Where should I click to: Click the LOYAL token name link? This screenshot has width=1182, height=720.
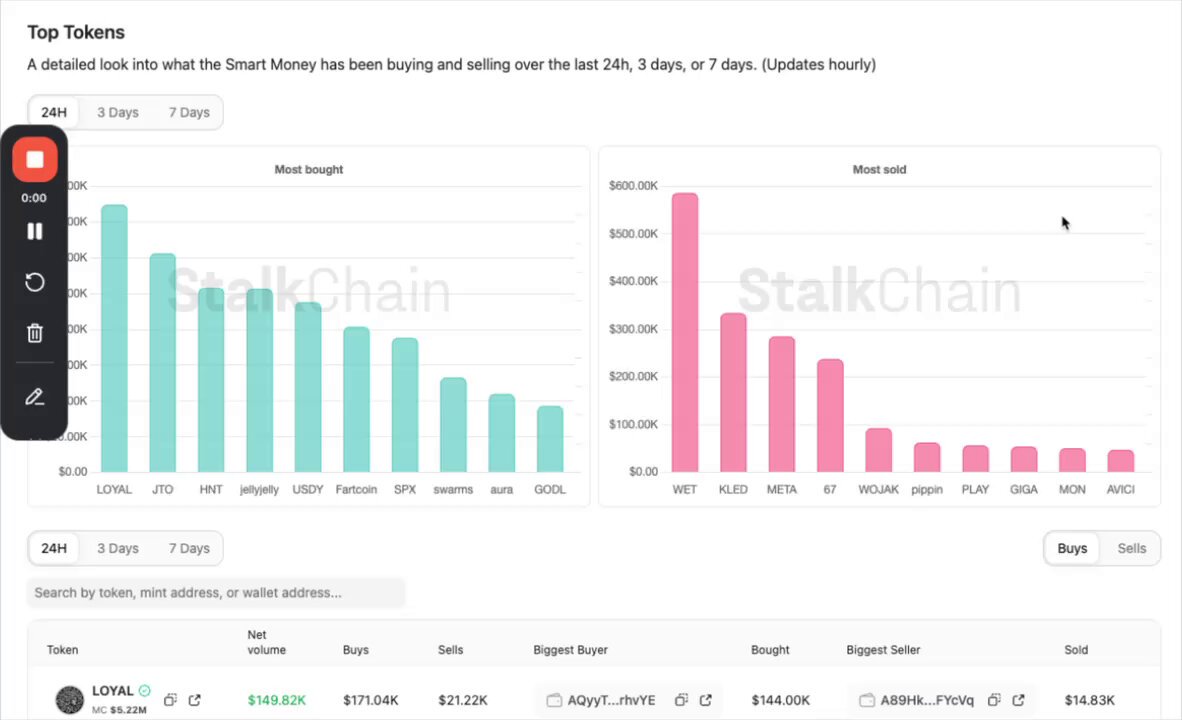coord(112,691)
